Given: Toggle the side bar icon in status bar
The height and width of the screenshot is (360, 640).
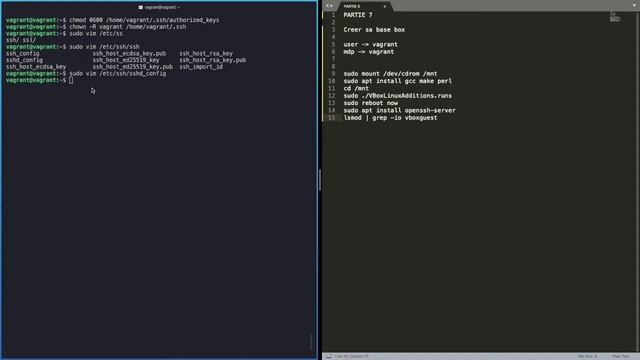Looking at the screenshot, I should [329, 356].
